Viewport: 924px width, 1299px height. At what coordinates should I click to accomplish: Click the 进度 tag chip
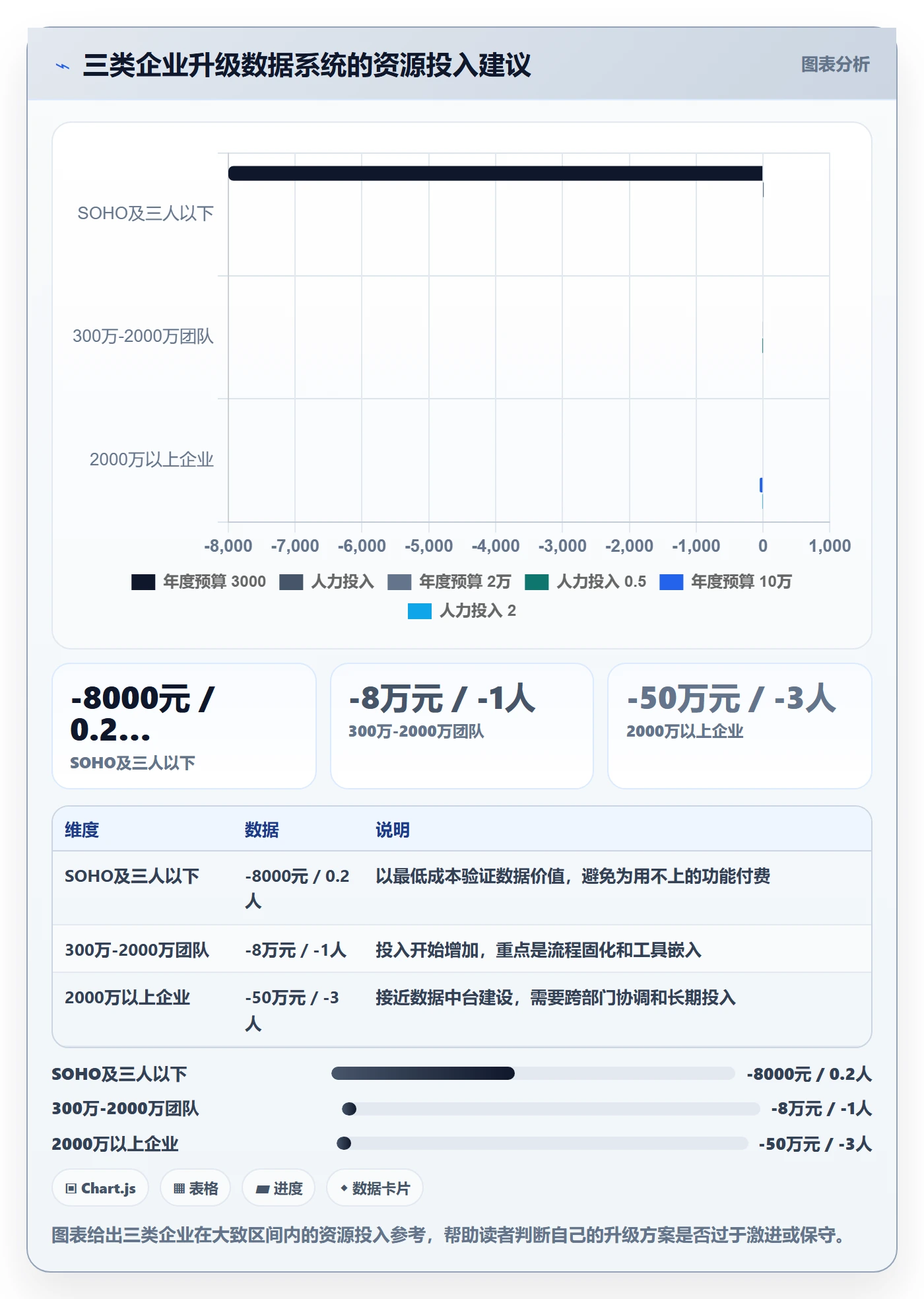pos(279,1188)
